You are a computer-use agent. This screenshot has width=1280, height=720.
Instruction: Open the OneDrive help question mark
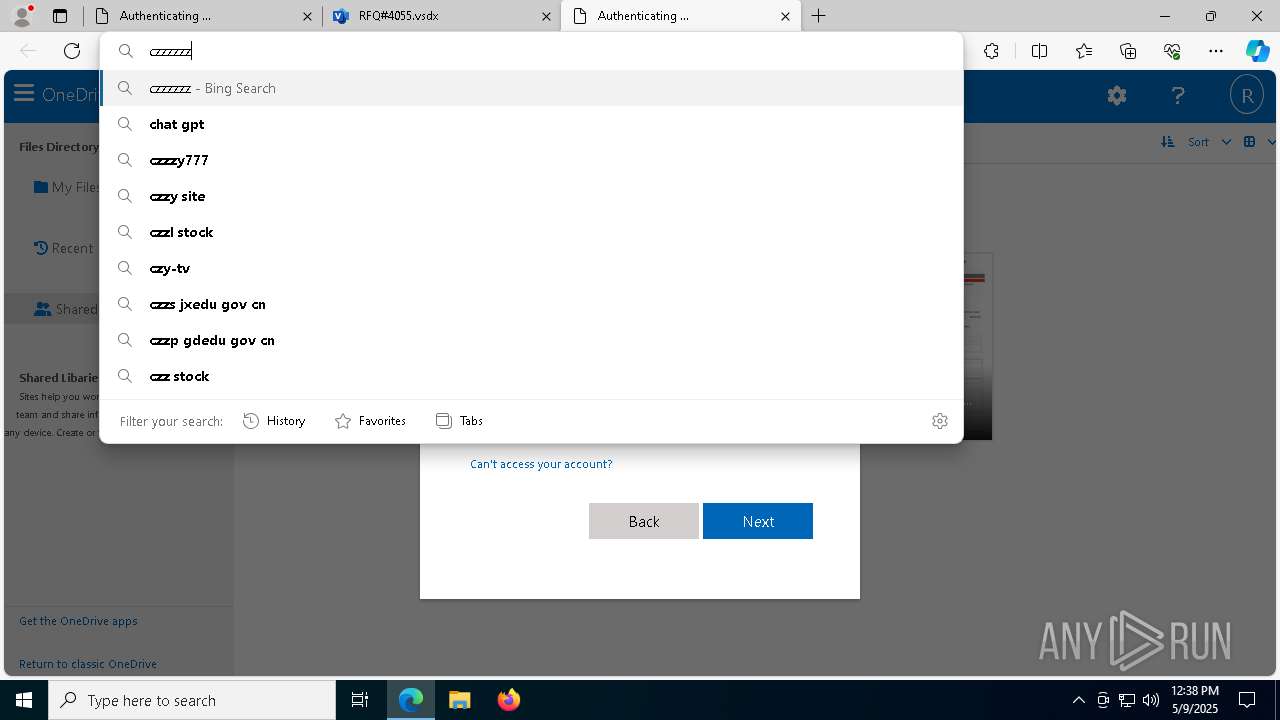(x=1178, y=96)
